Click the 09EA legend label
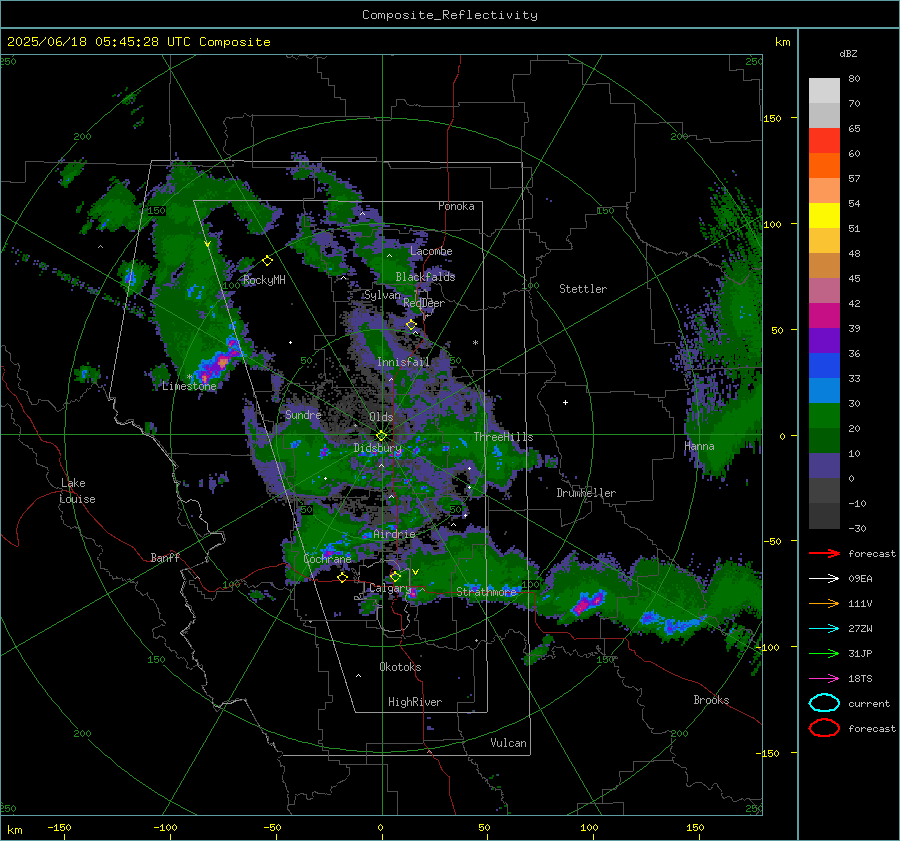900x841 pixels. pos(860,579)
